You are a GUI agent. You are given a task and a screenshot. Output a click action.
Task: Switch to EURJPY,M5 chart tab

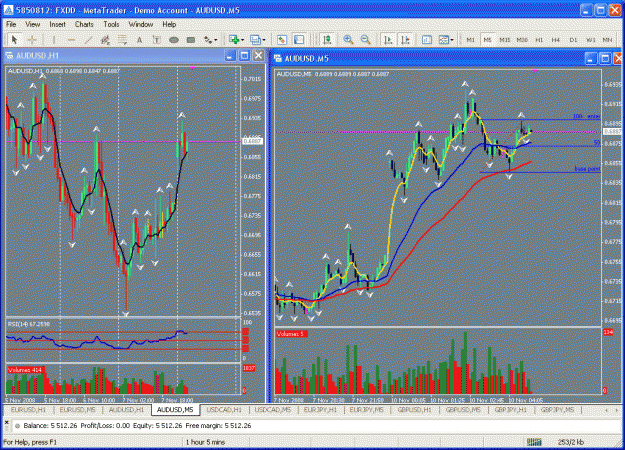pos(366,410)
